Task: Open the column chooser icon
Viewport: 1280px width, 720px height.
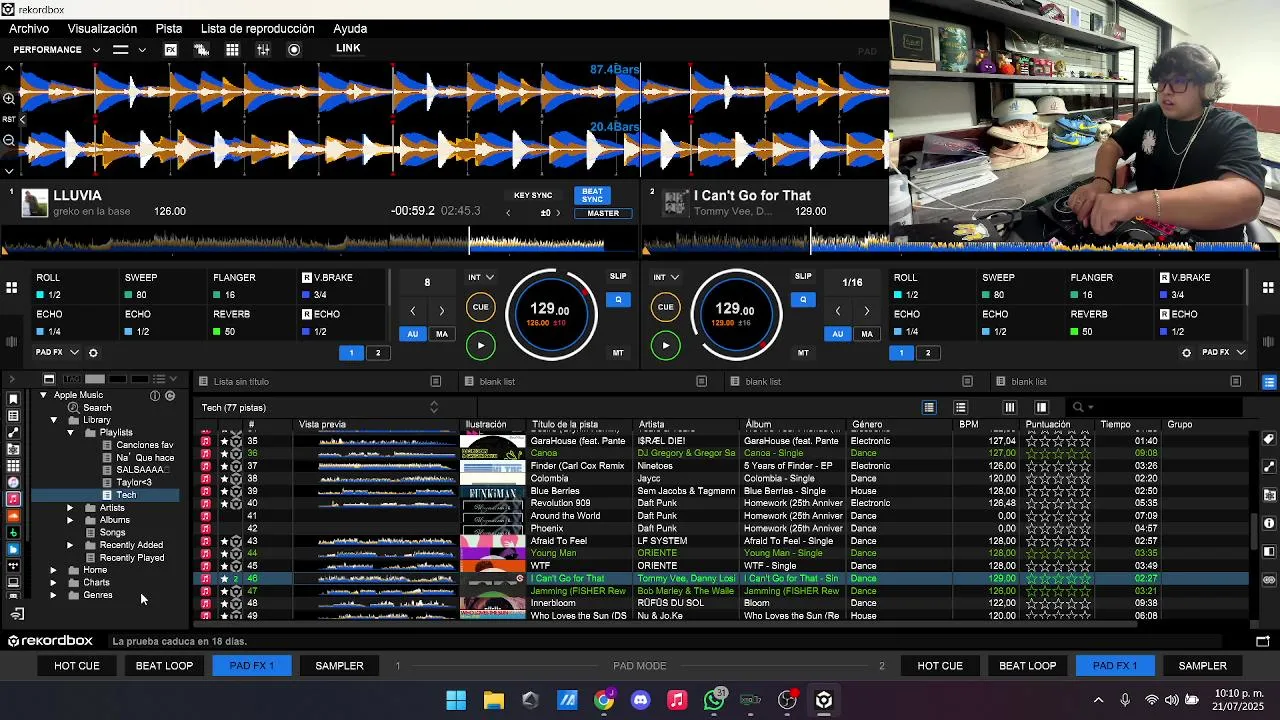Action: point(1010,407)
